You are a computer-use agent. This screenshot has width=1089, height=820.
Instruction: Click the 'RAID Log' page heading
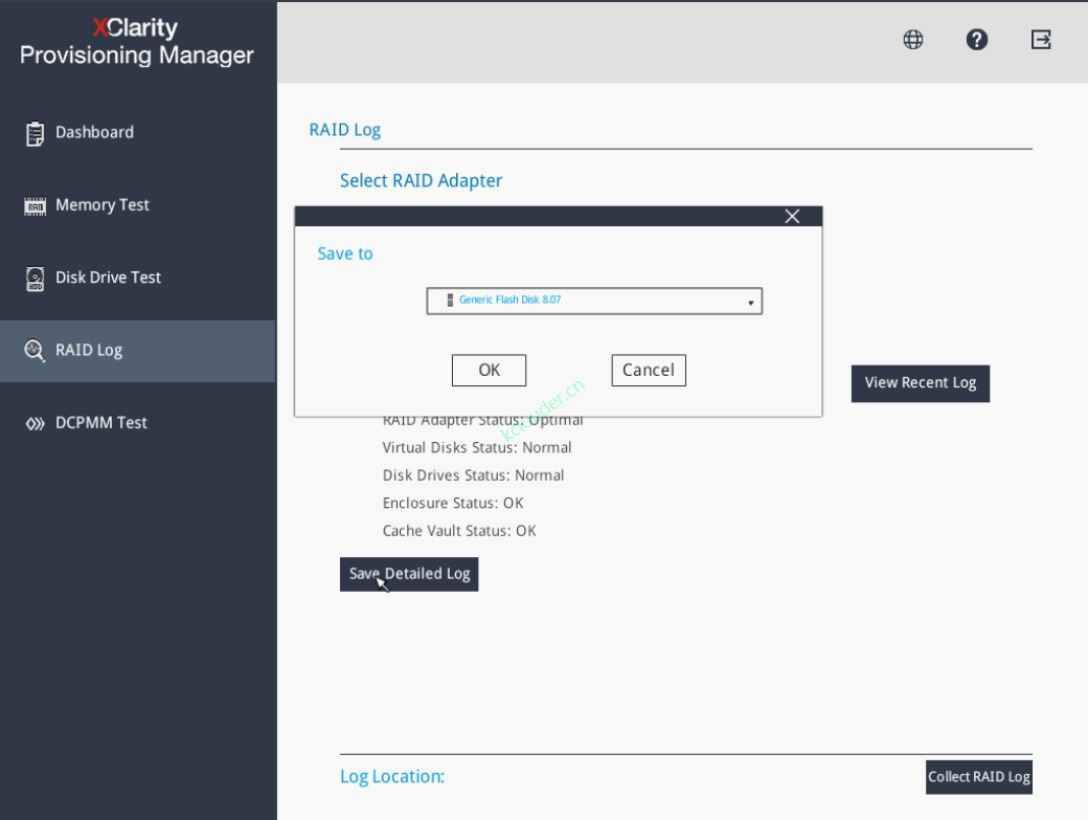[x=344, y=131]
